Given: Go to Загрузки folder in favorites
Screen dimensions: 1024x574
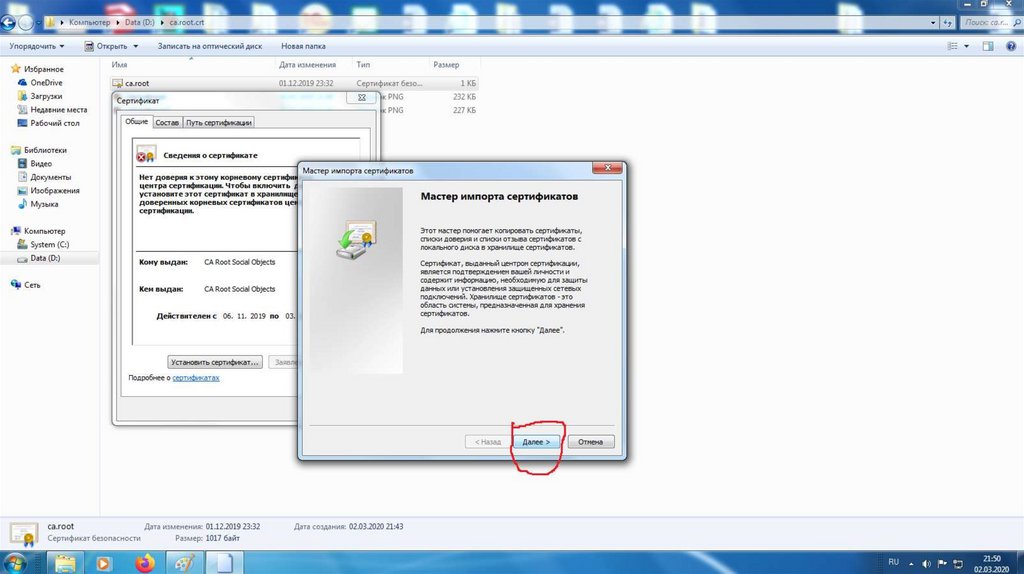Looking at the screenshot, I should [x=46, y=96].
